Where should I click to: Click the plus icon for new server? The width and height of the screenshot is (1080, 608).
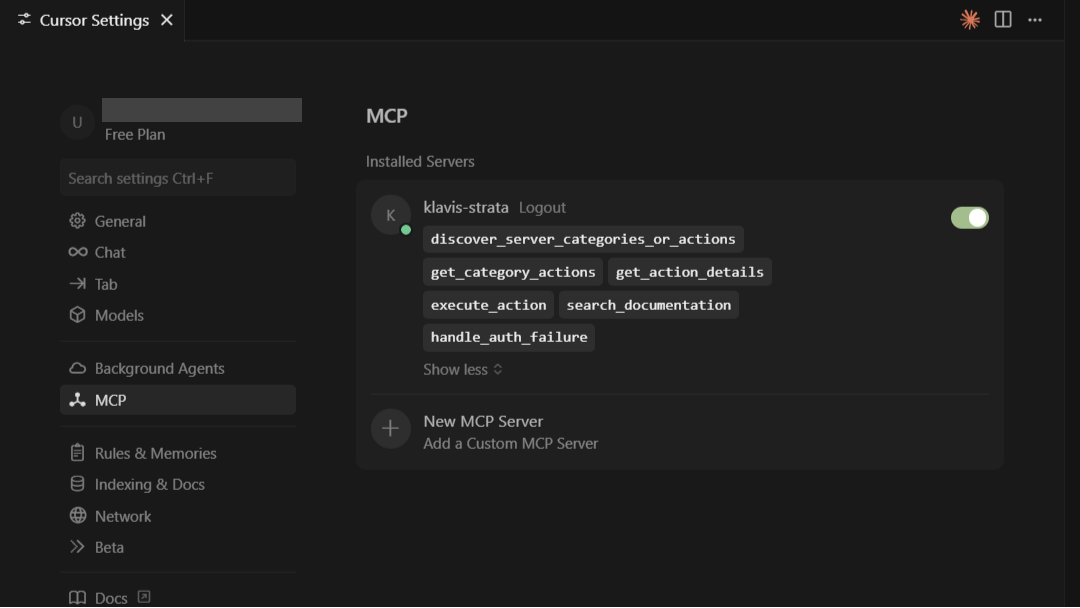coord(391,429)
